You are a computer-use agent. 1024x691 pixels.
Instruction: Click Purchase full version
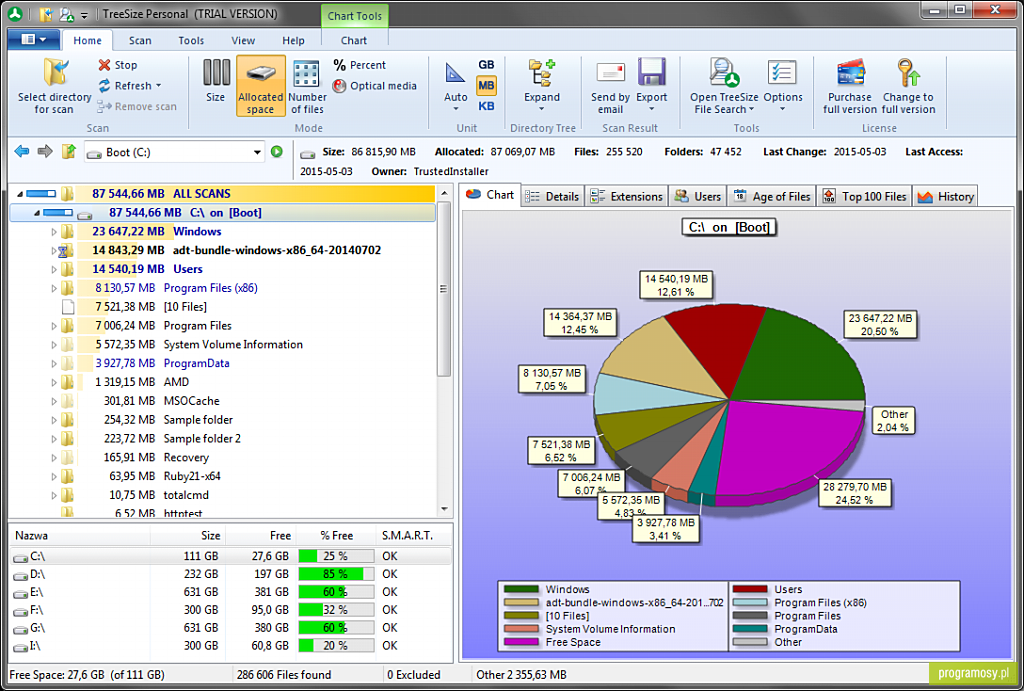click(x=850, y=86)
